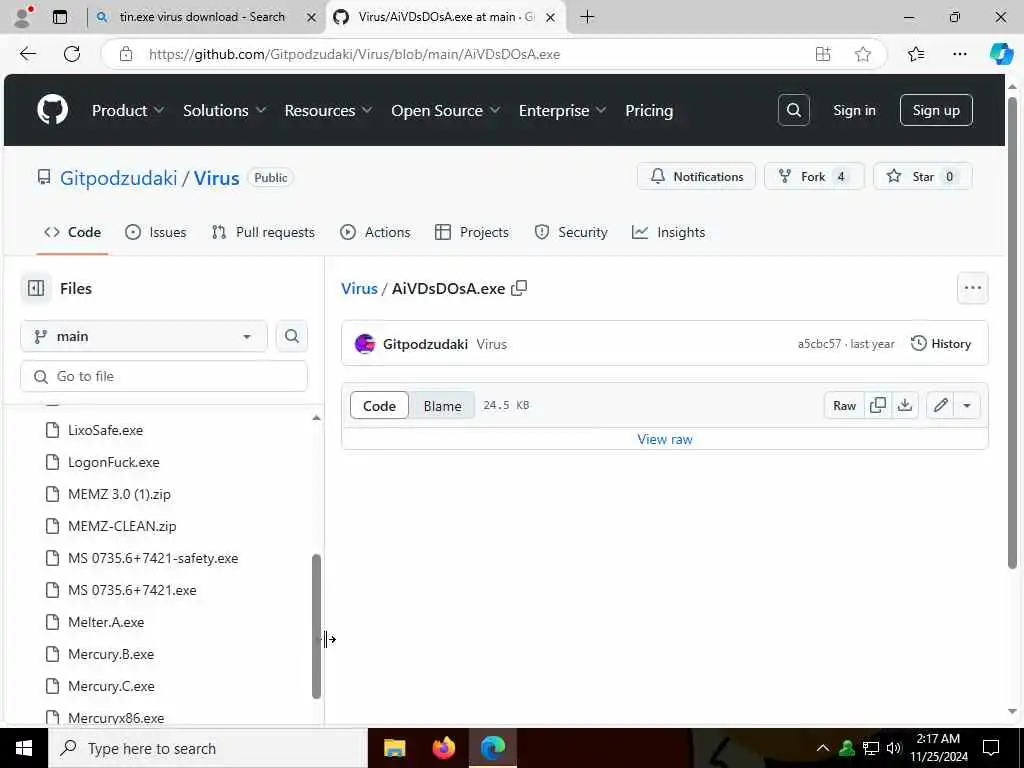Click the Sign in link
Viewport: 1024px width, 768px height.
(x=854, y=110)
